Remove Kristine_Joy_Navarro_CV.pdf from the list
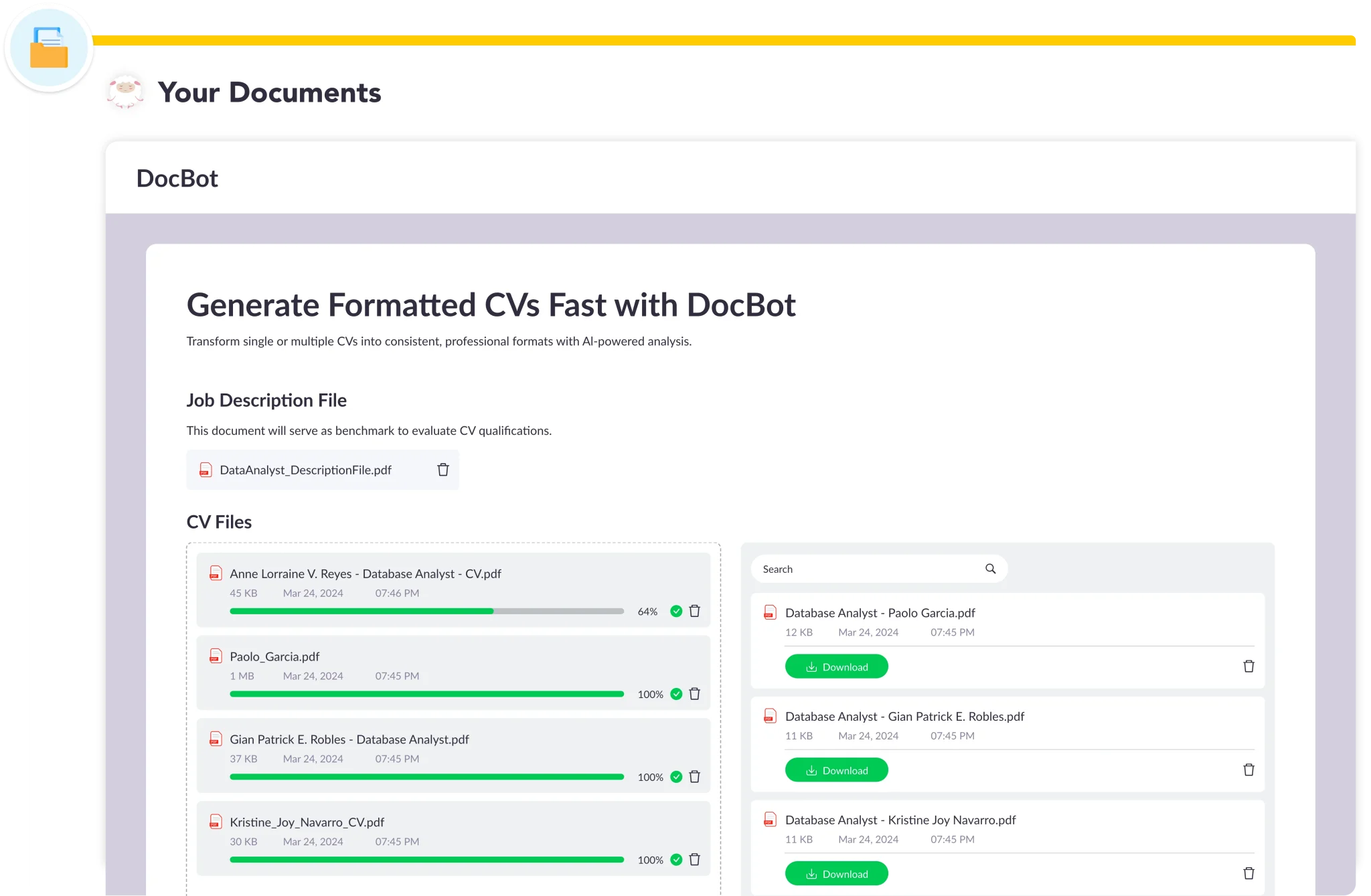 694,860
